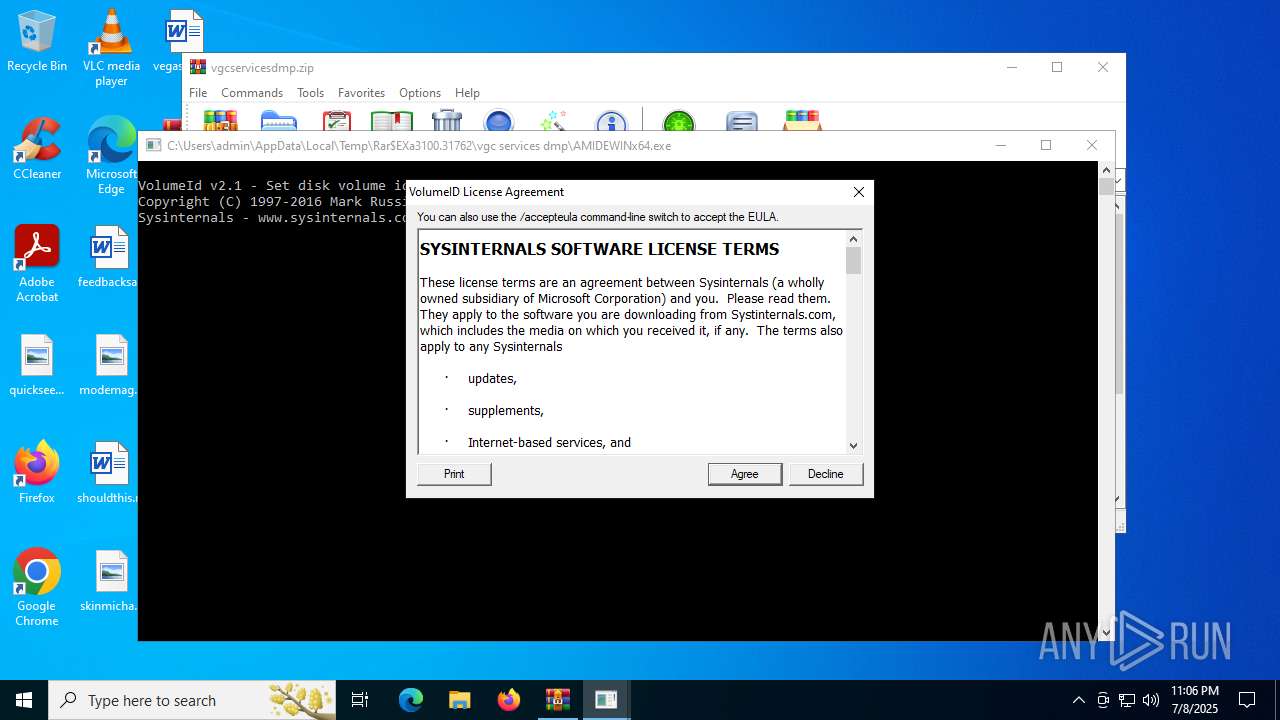Select Microsoft Edge desktop shortcut
This screenshot has width=1280, height=720.
point(111,157)
